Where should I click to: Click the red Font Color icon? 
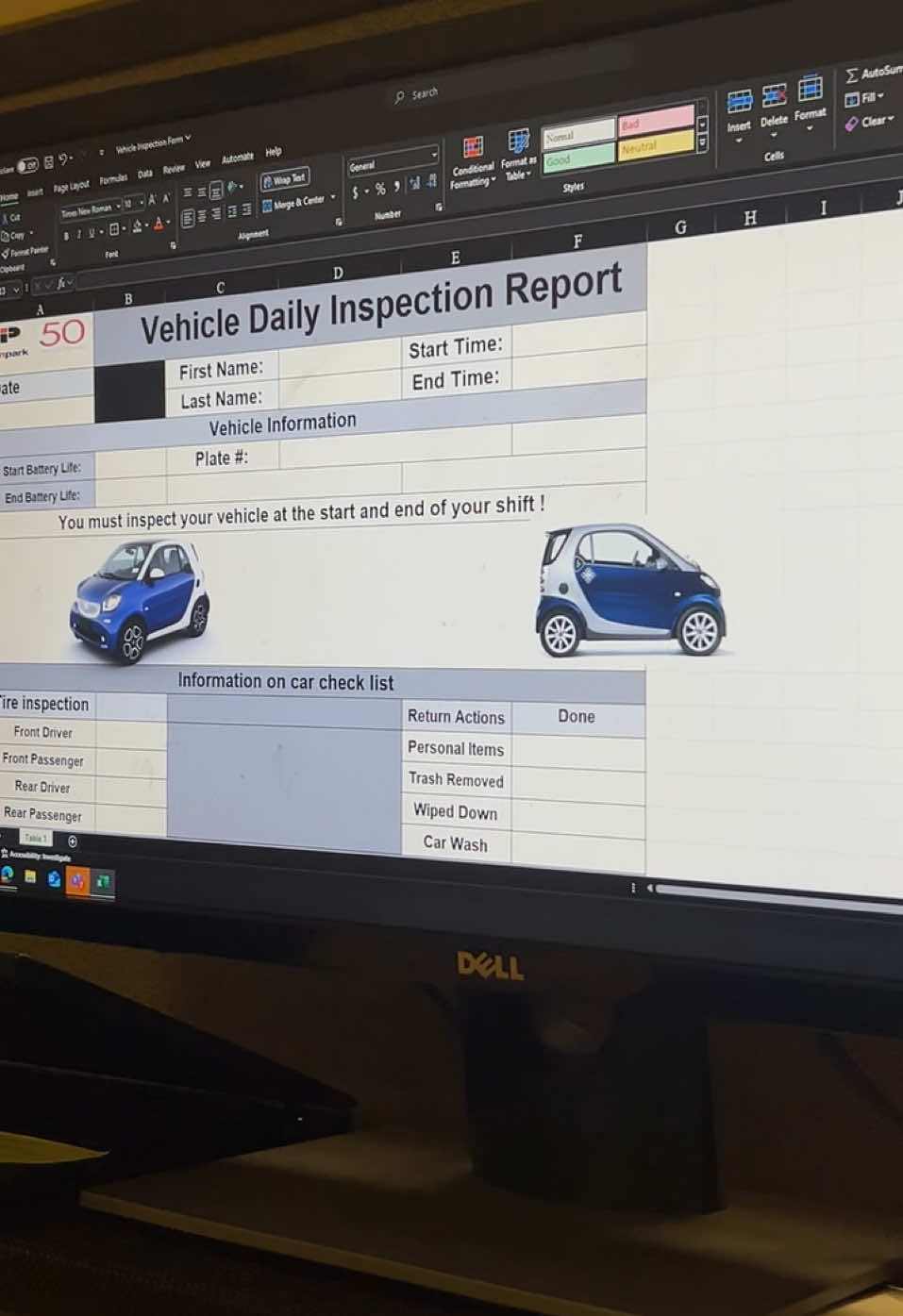point(158,224)
